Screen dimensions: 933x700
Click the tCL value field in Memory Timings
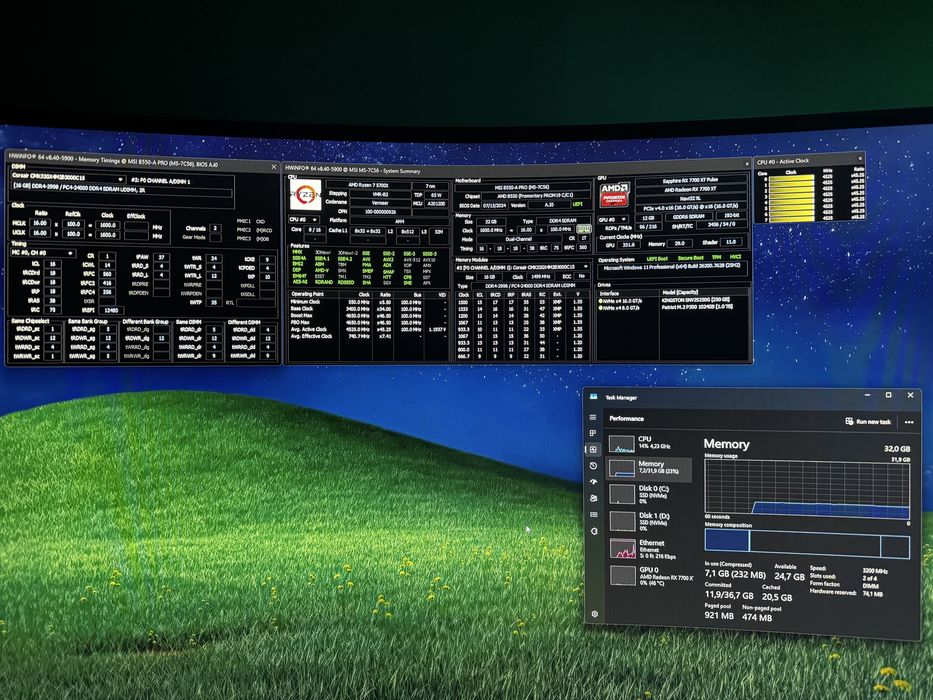click(52, 264)
